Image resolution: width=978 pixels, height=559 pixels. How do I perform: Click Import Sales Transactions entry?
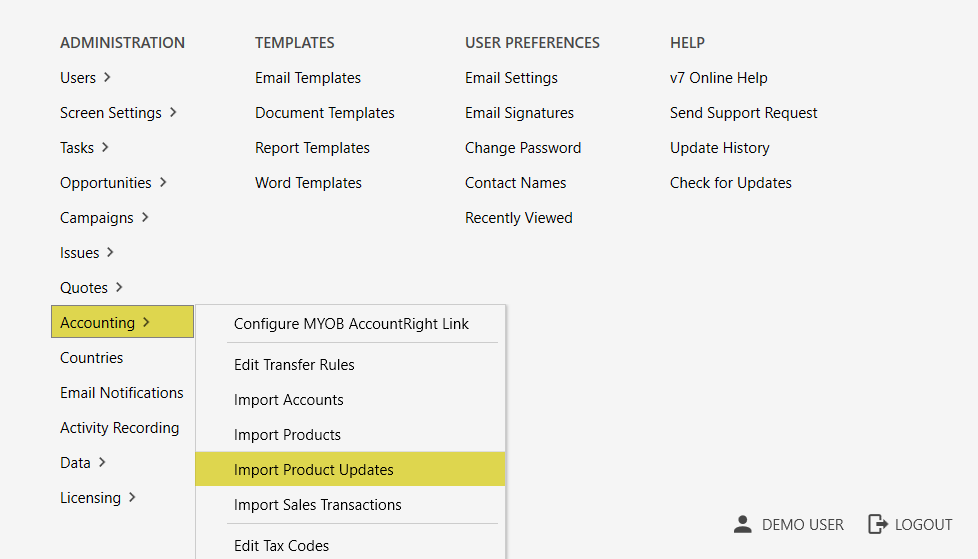(x=318, y=505)
